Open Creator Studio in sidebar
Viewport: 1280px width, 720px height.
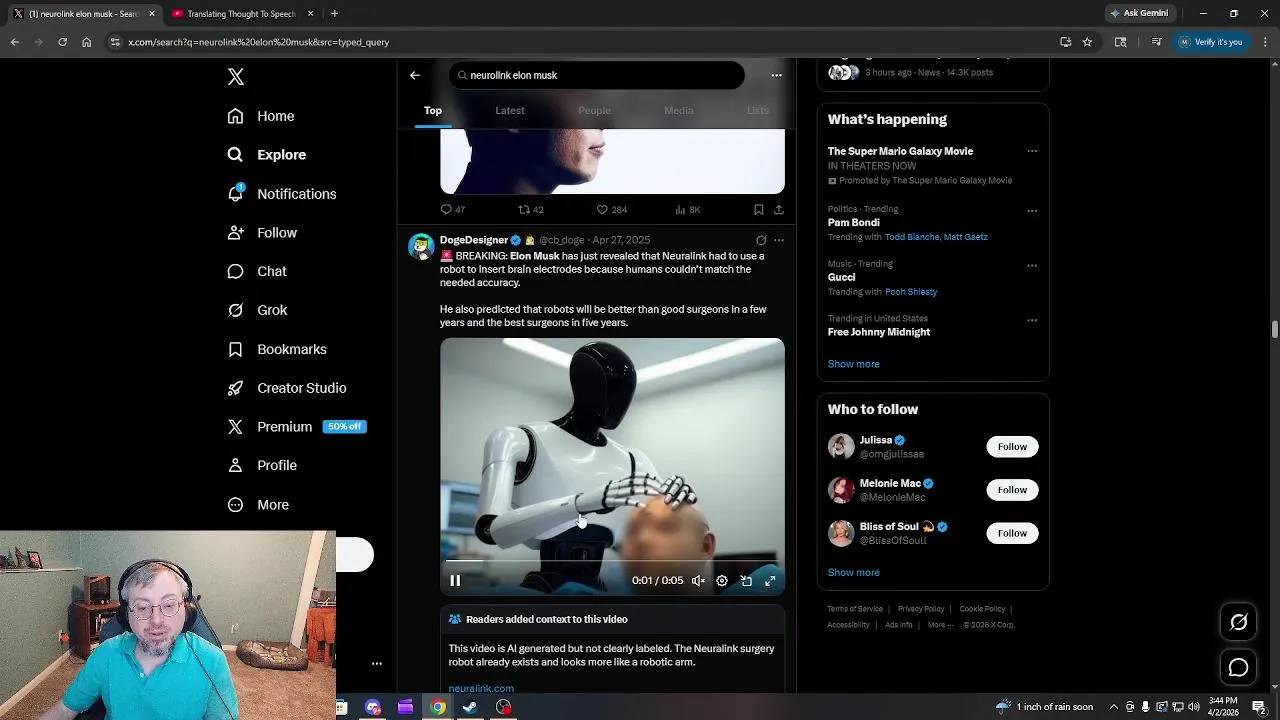[x=287, y=388]
